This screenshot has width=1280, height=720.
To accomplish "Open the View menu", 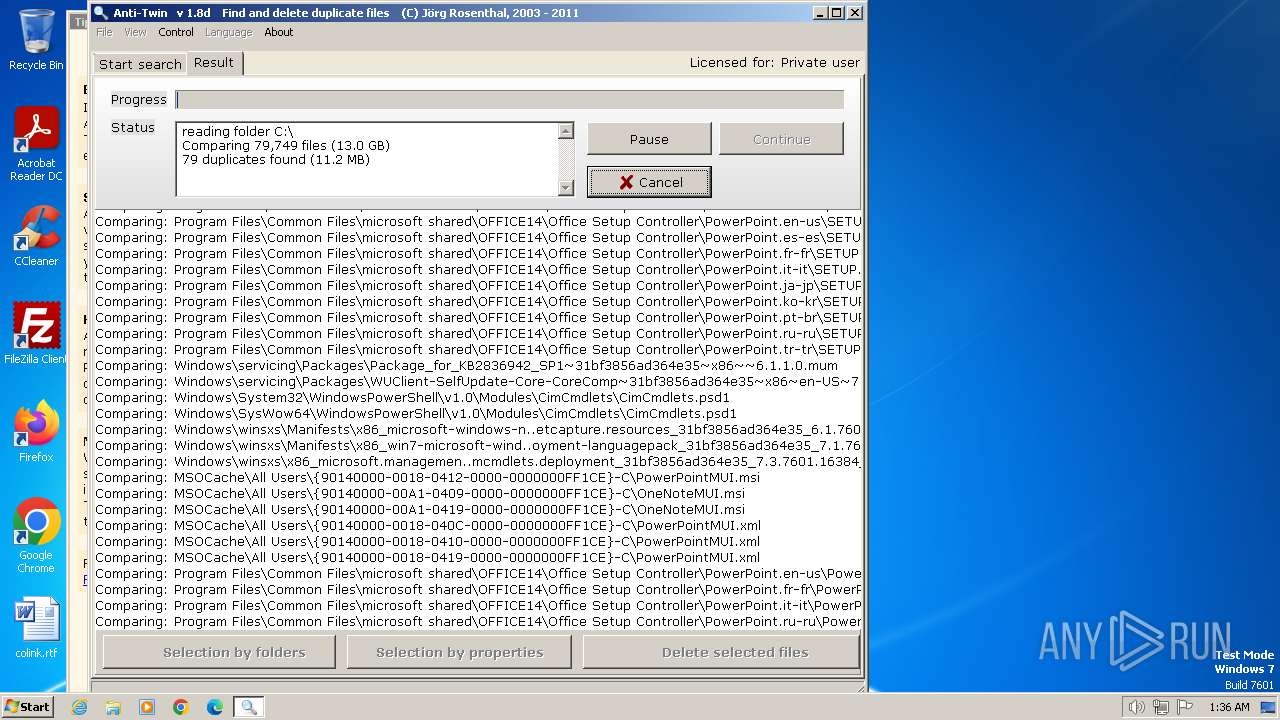I will 135,32.
